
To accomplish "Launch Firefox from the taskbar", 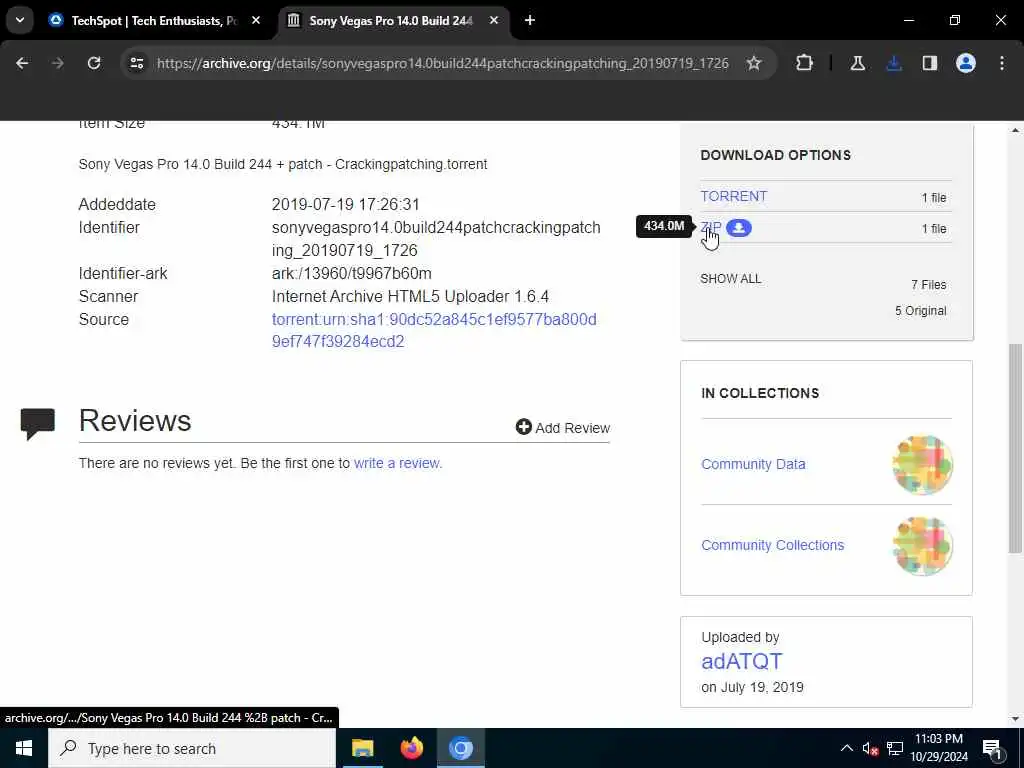I will tap(411, 748).
